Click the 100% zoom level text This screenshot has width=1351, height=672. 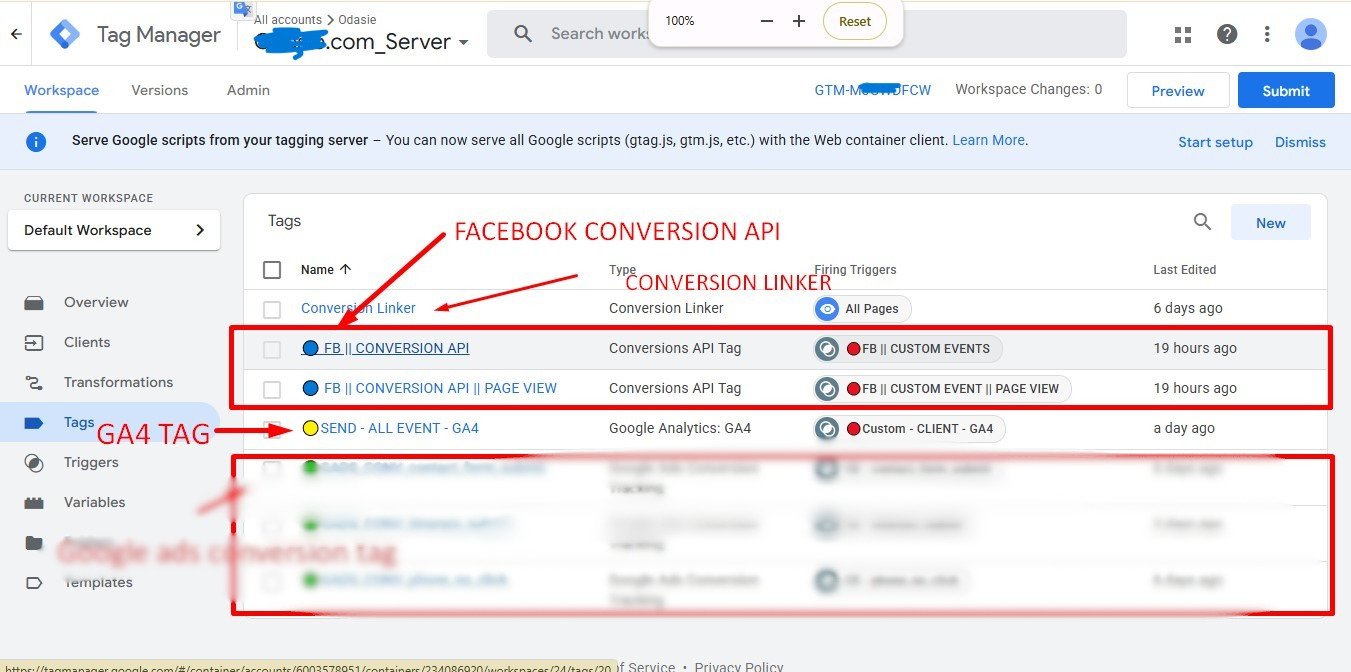[680, 21]
